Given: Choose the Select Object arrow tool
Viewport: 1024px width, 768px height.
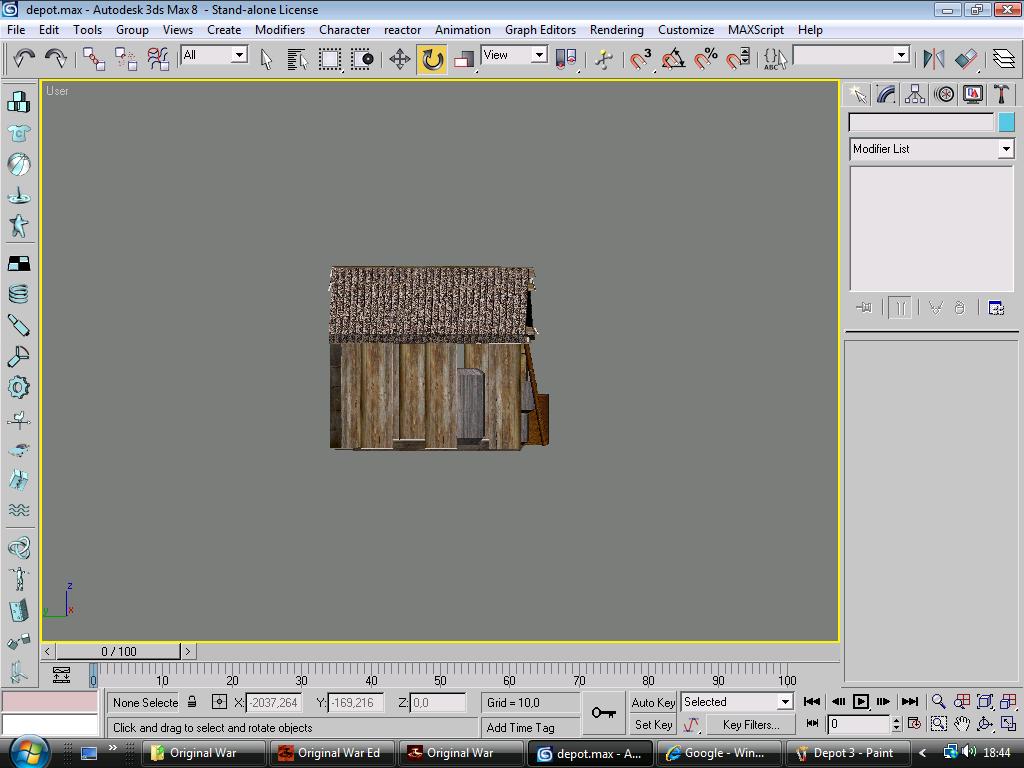Looking at the screenshot, I should (266, 59).
